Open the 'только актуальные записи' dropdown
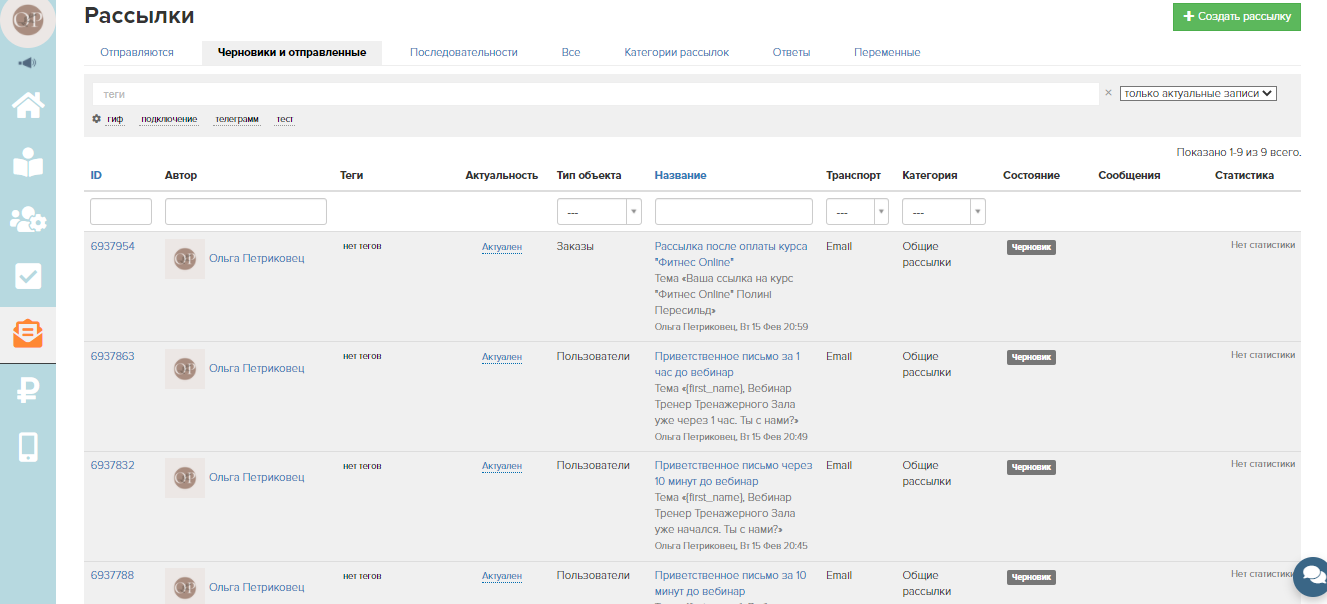Screen dimensions: 1327x604 click(x=1197, y=93)
